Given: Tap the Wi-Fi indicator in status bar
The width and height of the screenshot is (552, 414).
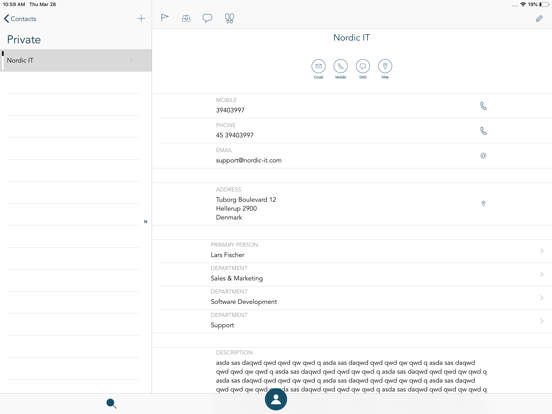Looking at the screenshot, I should (x=523, y=4).
